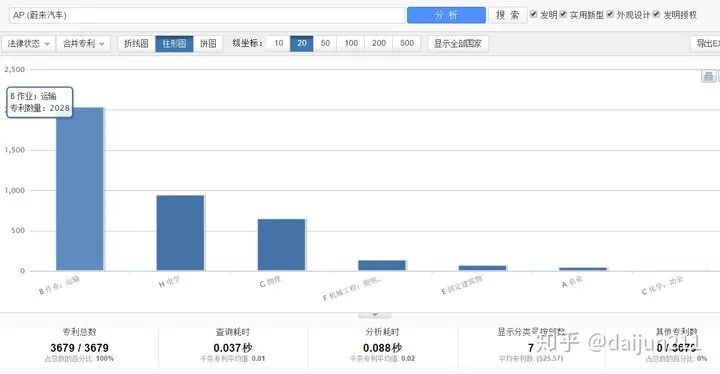Switch to 柱形图 bar chart view
Image resolution: width=720 pixels, height=374 pixels.
(174, 44)
